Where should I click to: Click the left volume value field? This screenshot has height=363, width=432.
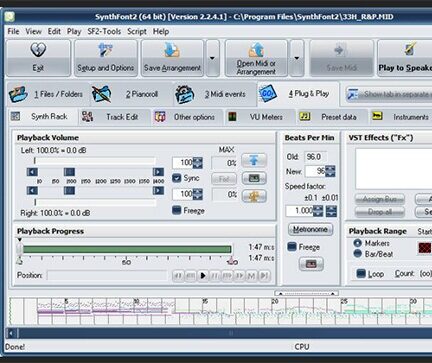pos(183,163)
